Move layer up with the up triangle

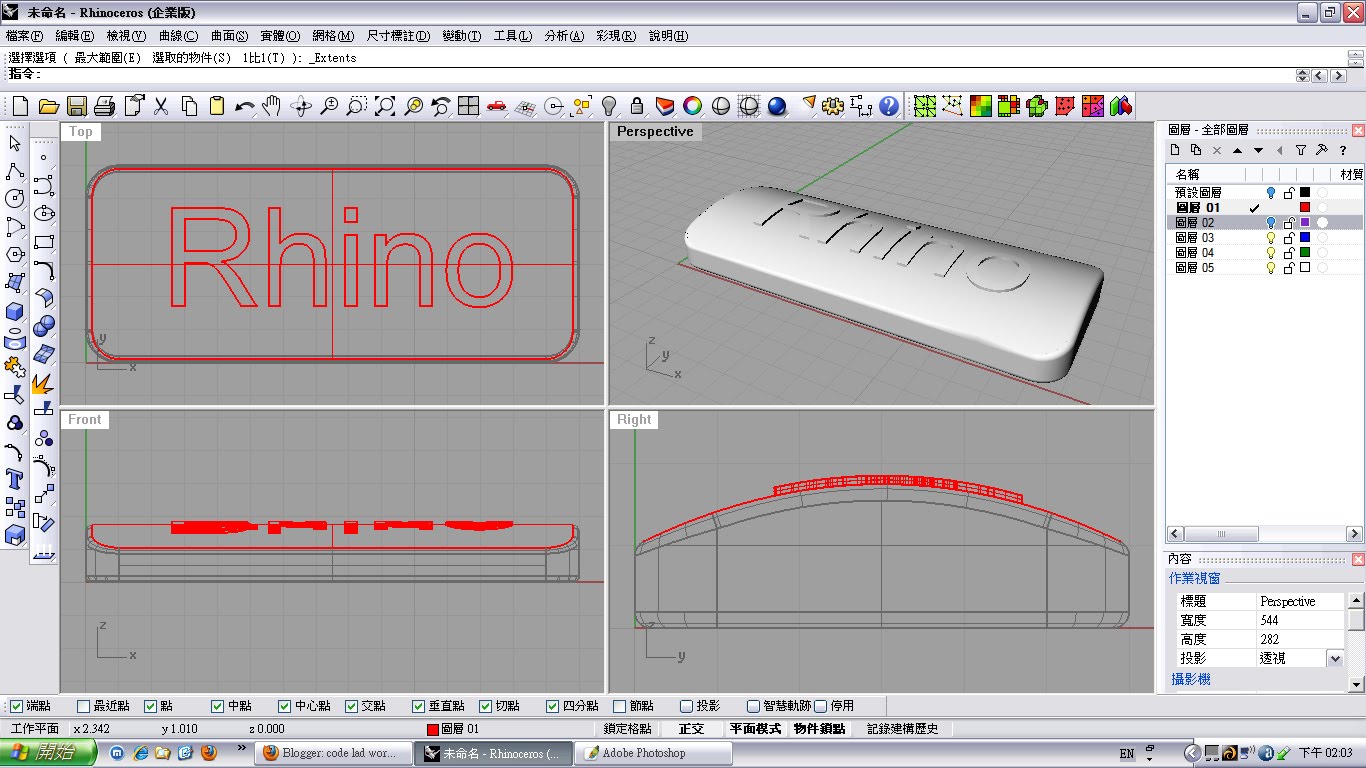click(1237, 150)
